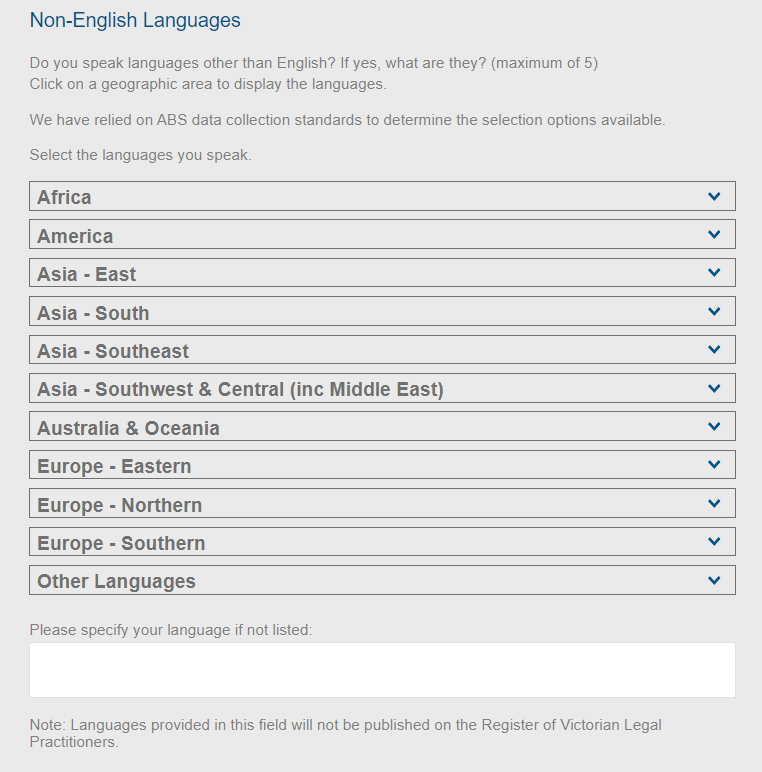Select the Asia - East heading text
This screenshot has height=772, width=762.
(x=86, y=274)
